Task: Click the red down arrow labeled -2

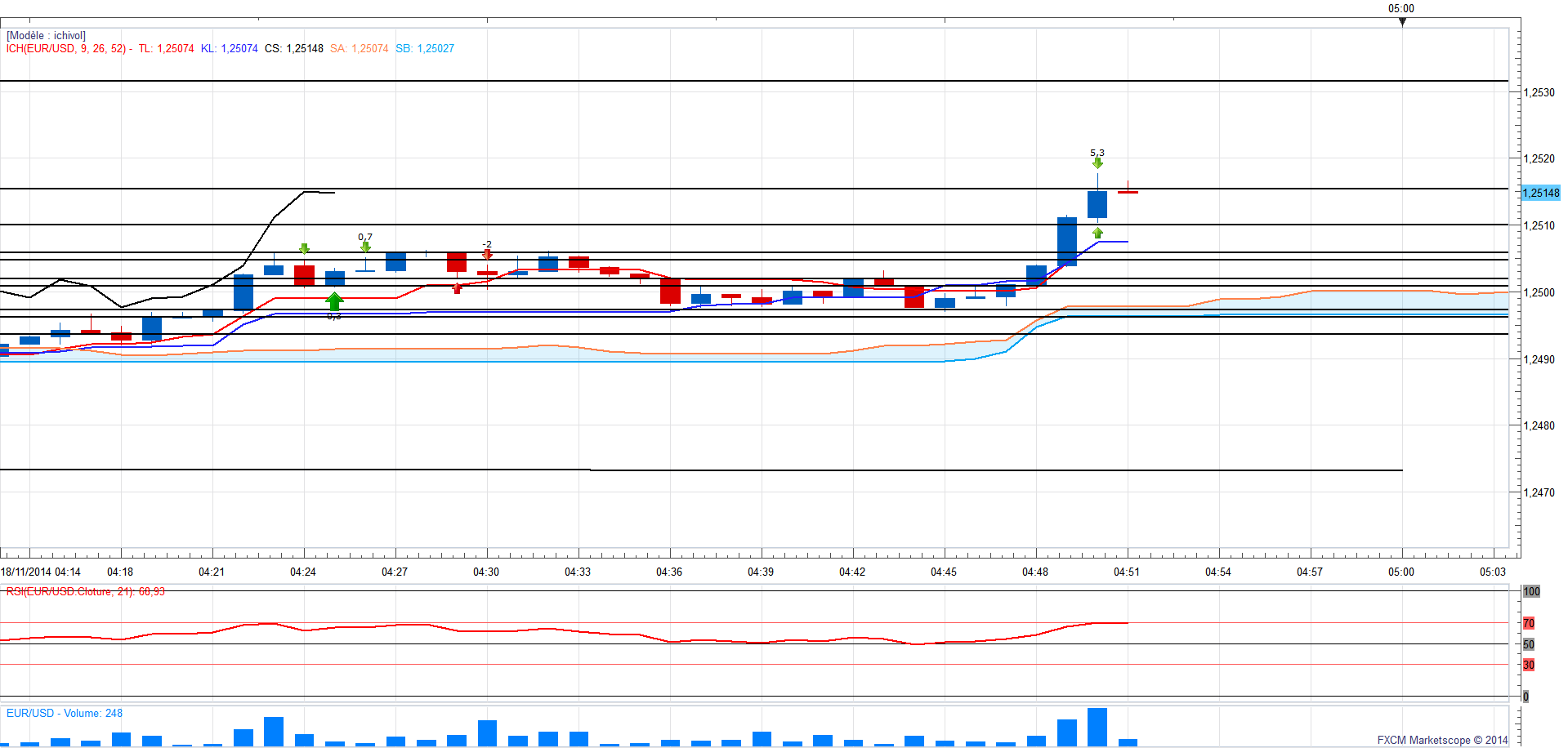Action: pos(487,254)
